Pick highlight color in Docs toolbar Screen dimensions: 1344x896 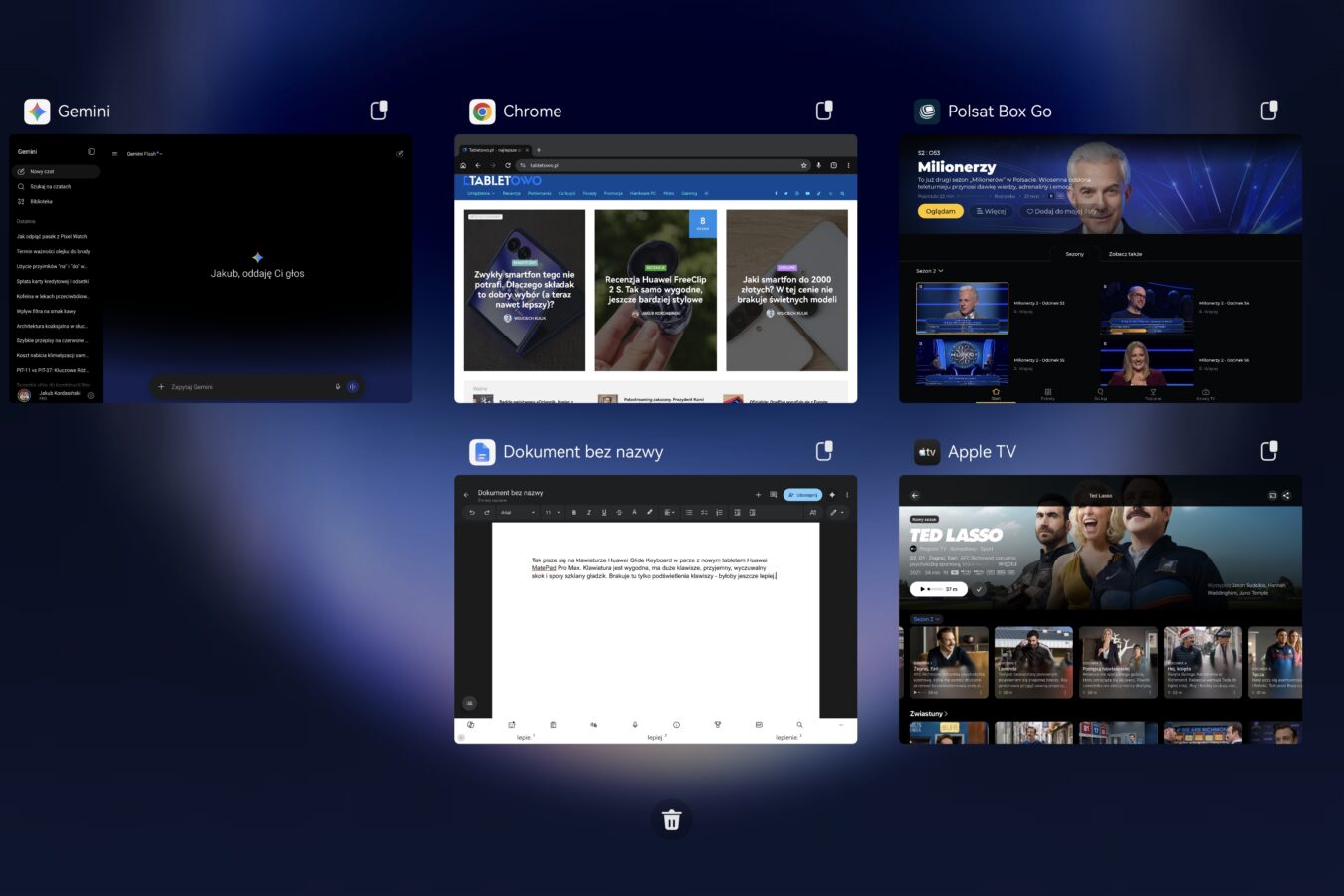[650, 513]
